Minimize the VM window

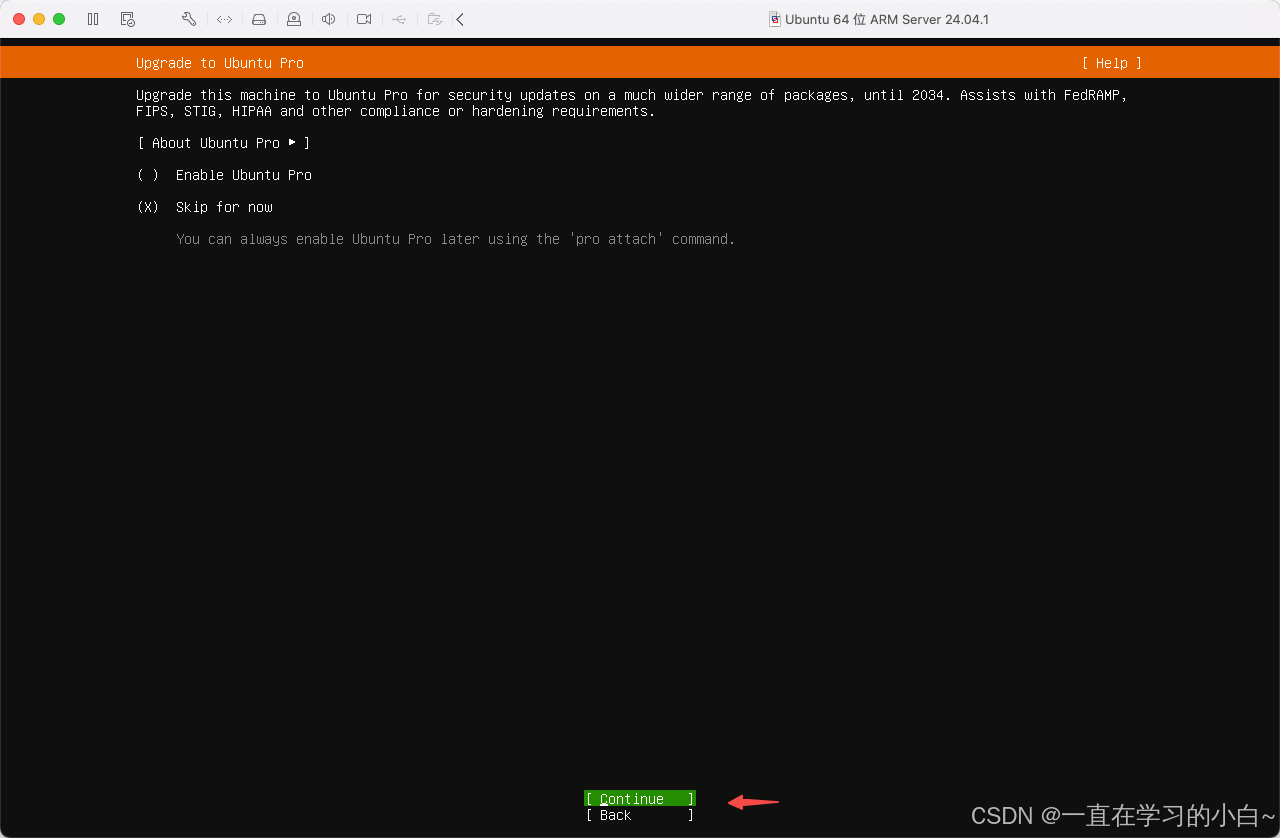coord(39,19)
